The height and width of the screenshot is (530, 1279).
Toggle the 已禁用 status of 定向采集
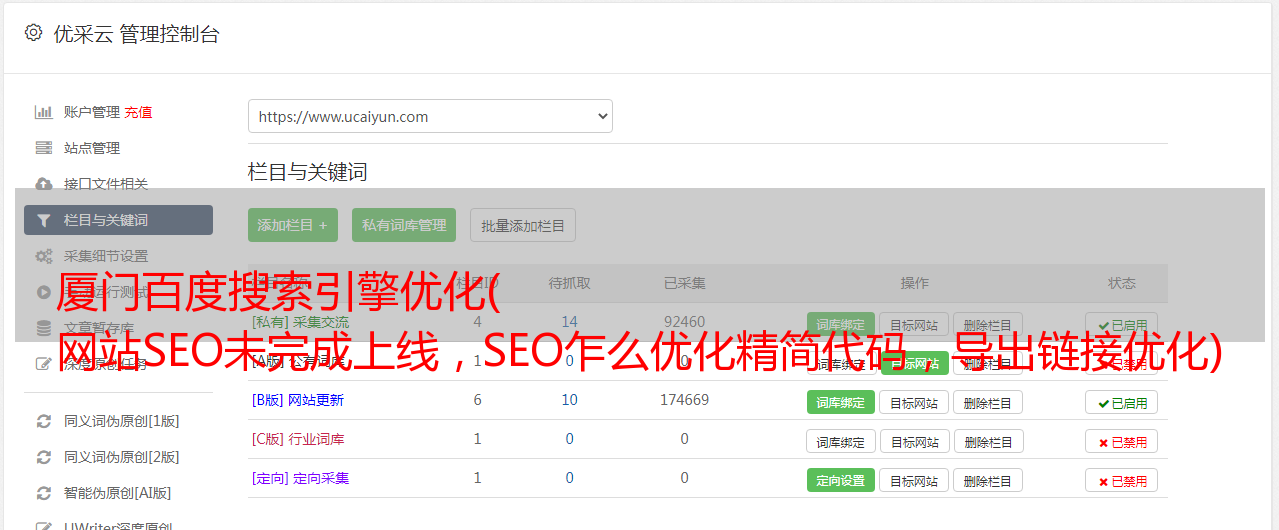point(1121,480)
